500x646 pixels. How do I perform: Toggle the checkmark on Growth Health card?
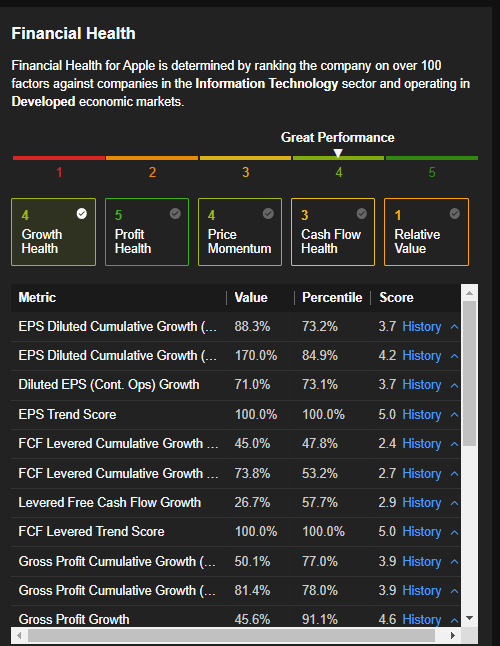pos(82,213)
